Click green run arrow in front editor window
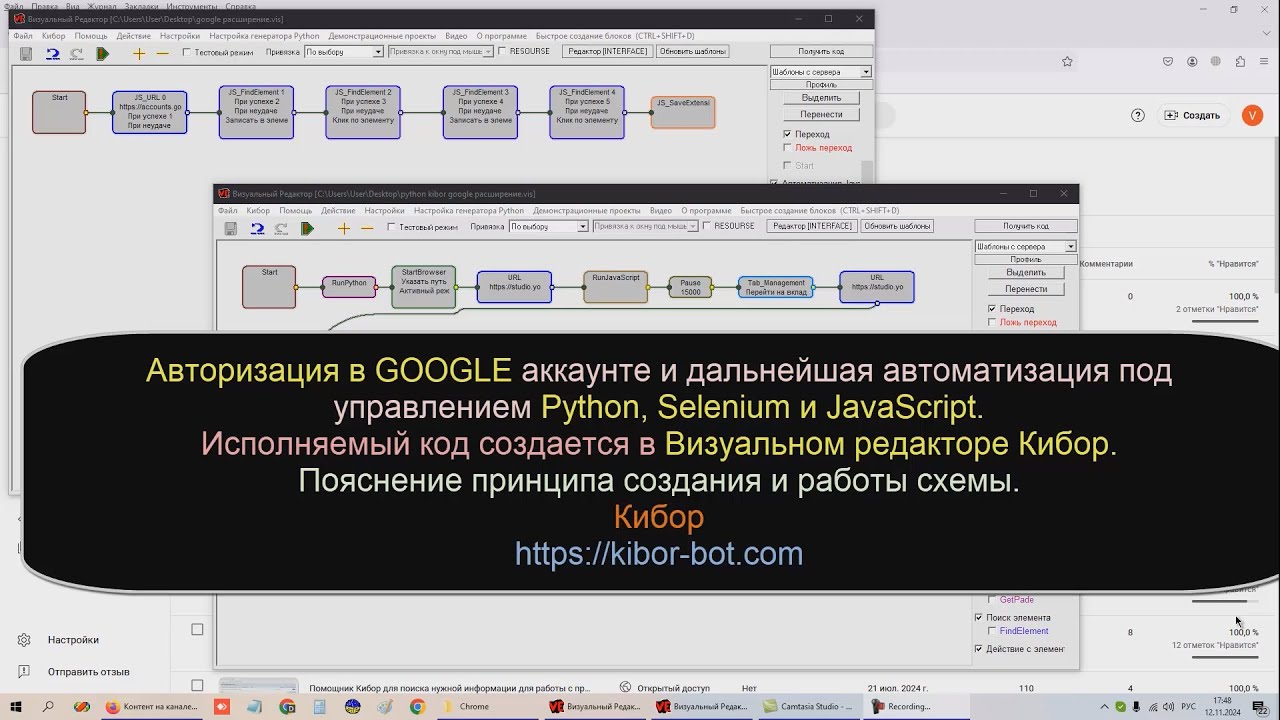The image size is (1280, 720). point(307,229)
